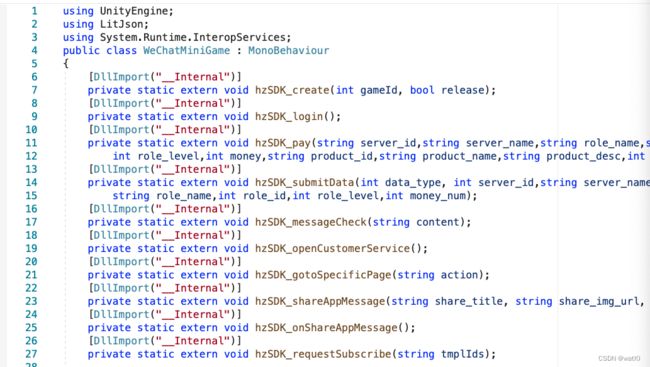650x367 pixels.
Task: Click the hzSDK_requestSubscribe method name
Action: pos(323,355)
